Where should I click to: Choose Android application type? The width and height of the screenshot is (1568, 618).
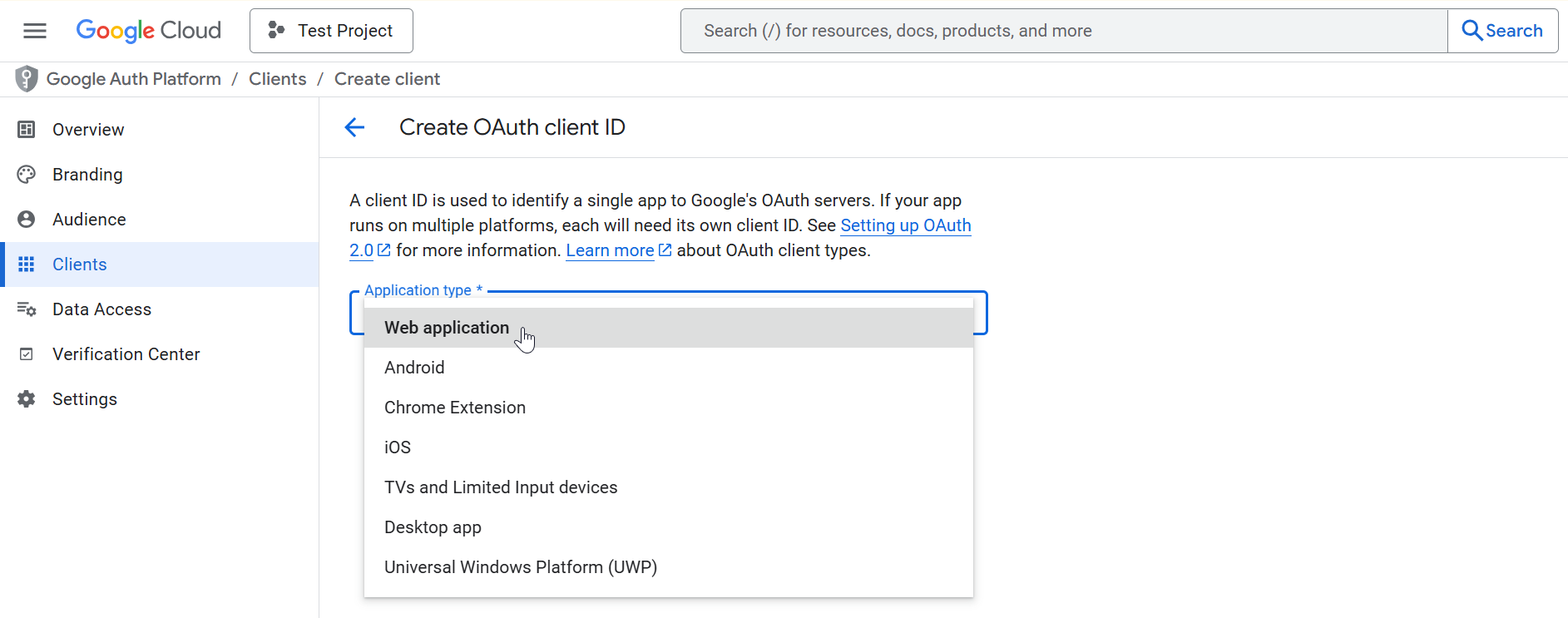414,368
